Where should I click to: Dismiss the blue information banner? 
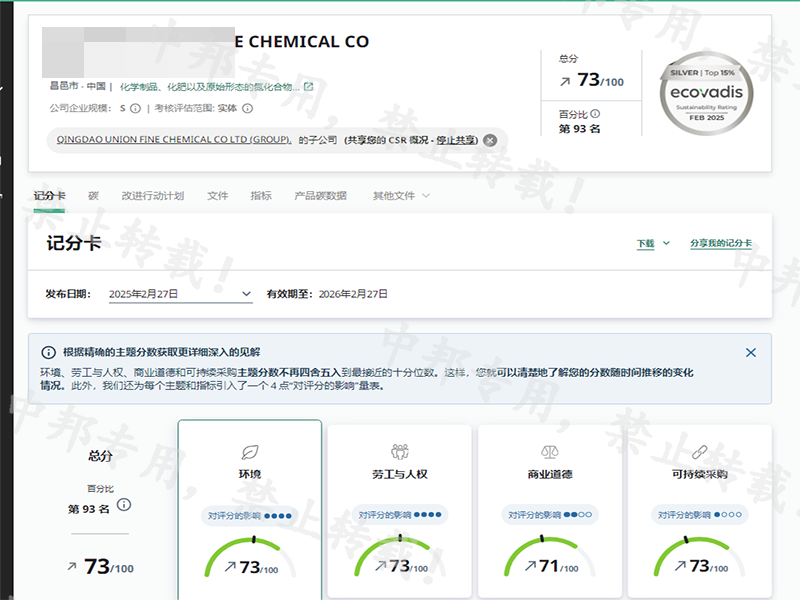click(x=751, y=353)
